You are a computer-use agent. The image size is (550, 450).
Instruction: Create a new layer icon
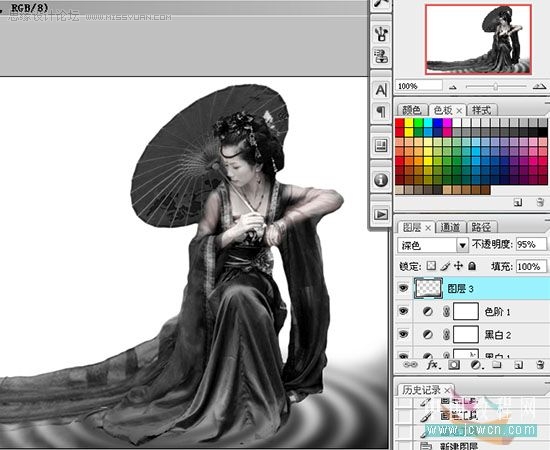click(518, 365)
